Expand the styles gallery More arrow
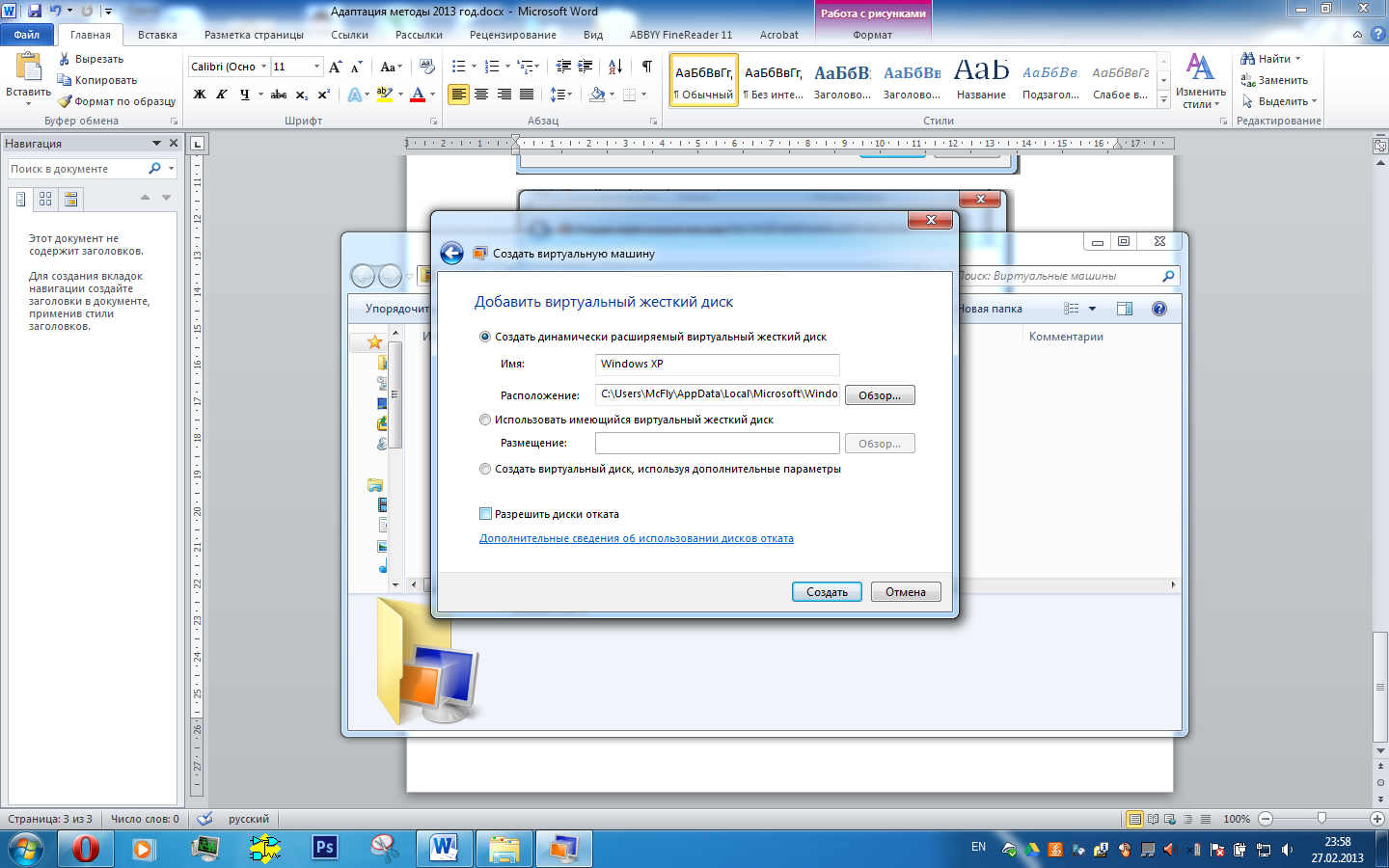Screen dimensions: 1389x868 [x=1163, y=99]
